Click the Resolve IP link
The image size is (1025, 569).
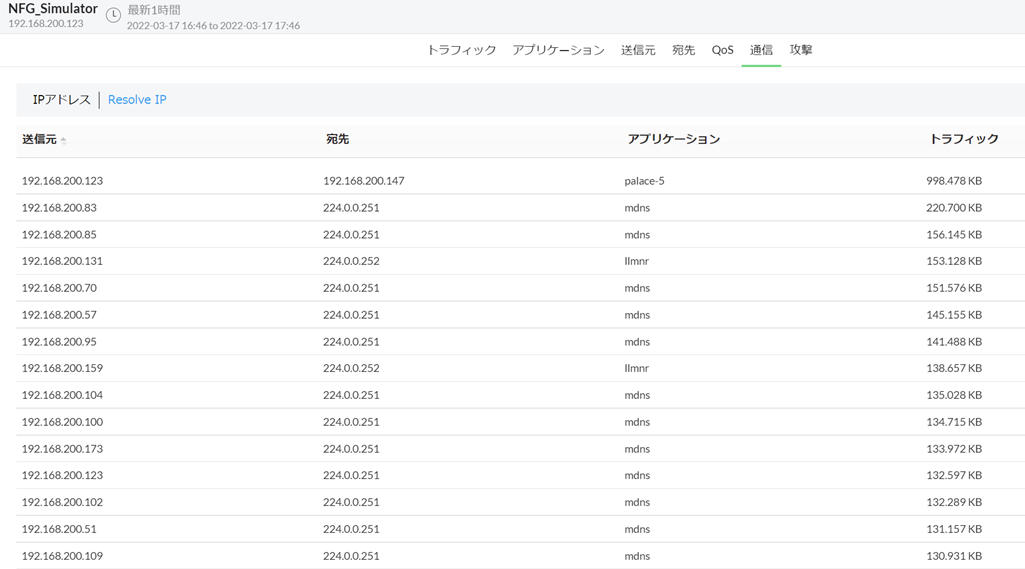(x=137, y=100)
